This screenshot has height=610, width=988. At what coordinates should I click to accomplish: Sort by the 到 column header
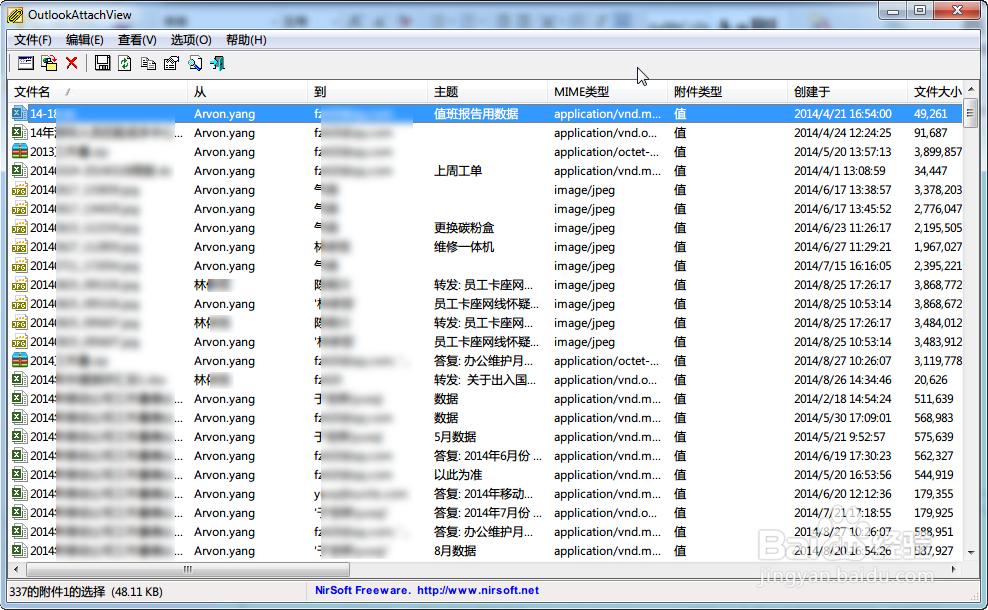[x=368, y=92]
